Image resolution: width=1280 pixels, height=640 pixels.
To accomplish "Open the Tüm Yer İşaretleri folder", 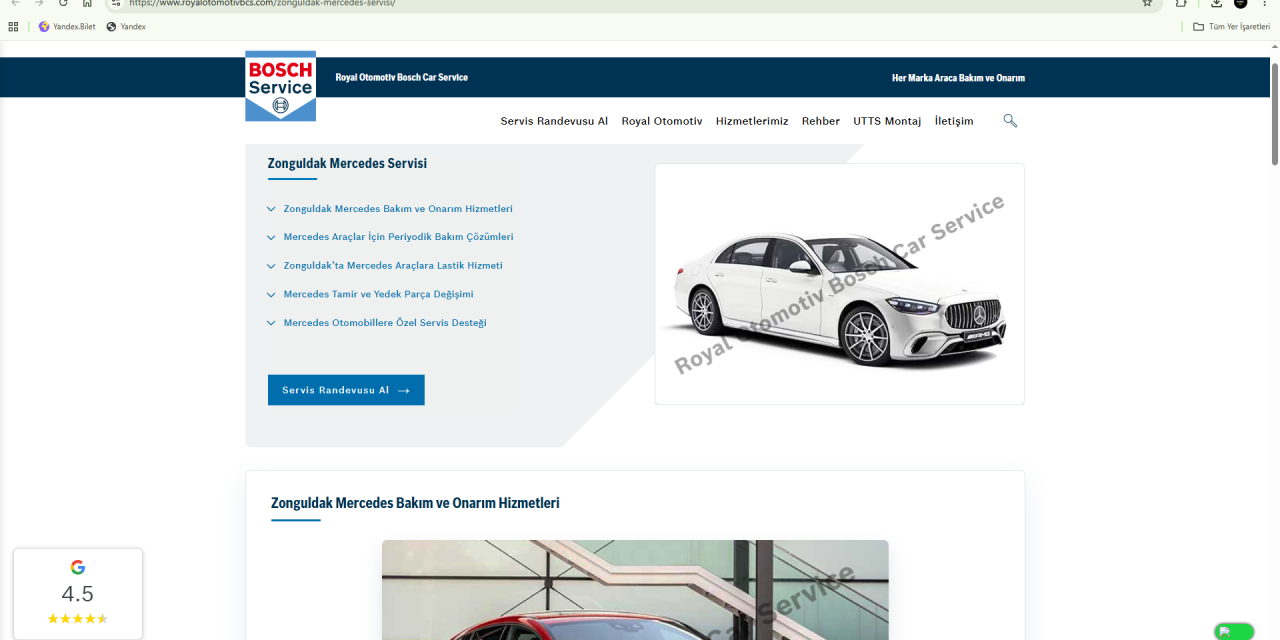I will (x=1231, y=27).
